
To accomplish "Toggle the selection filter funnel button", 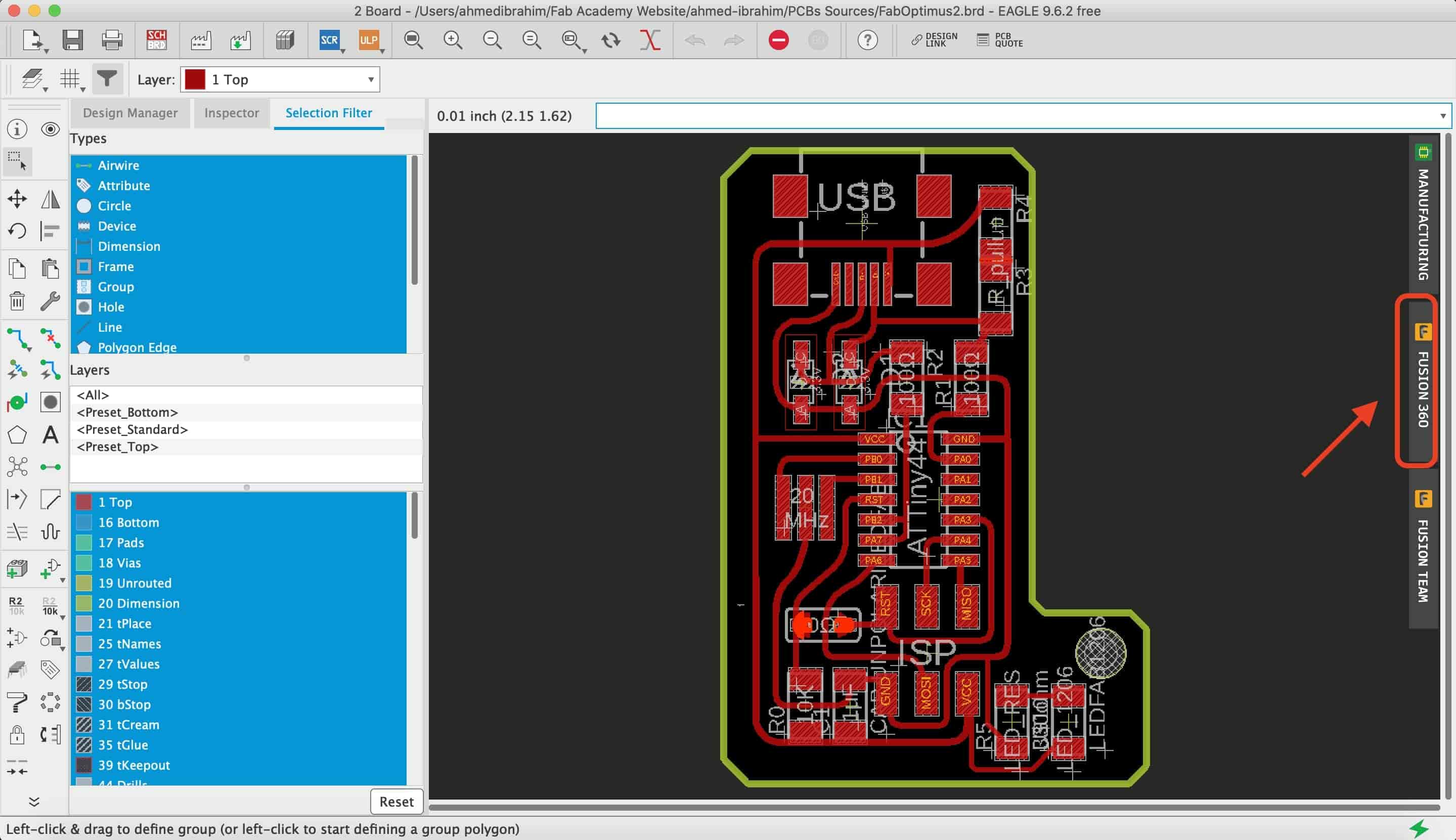I will (107, 78).
